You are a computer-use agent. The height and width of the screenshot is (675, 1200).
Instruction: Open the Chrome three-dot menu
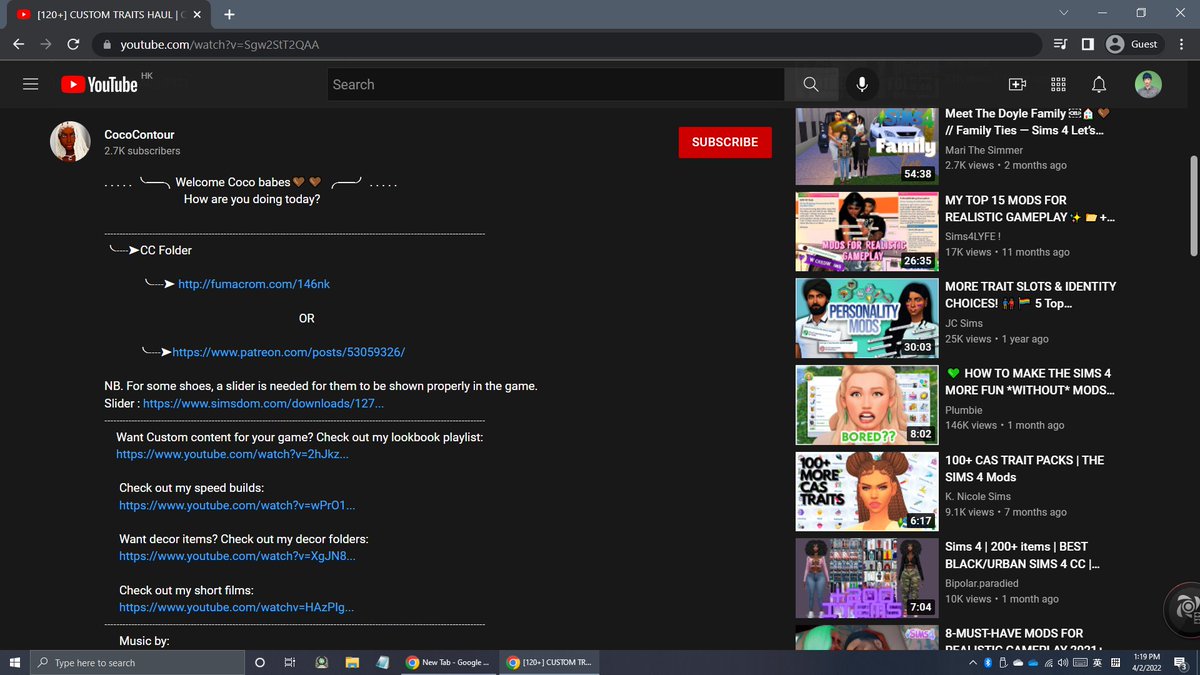click(x=1181, y=44)
